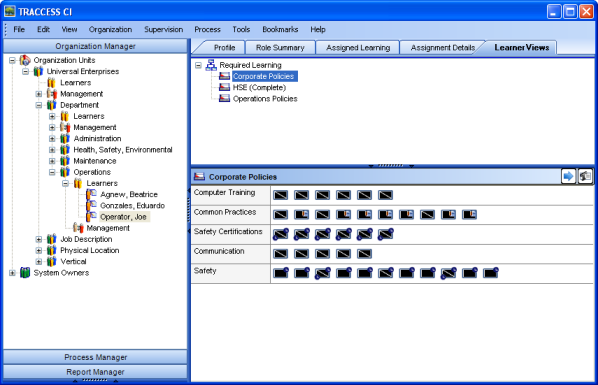598x385 pixels.
Task: Click third task icon in Safety row
Action: pyautogui.click(x=323, y=273)
